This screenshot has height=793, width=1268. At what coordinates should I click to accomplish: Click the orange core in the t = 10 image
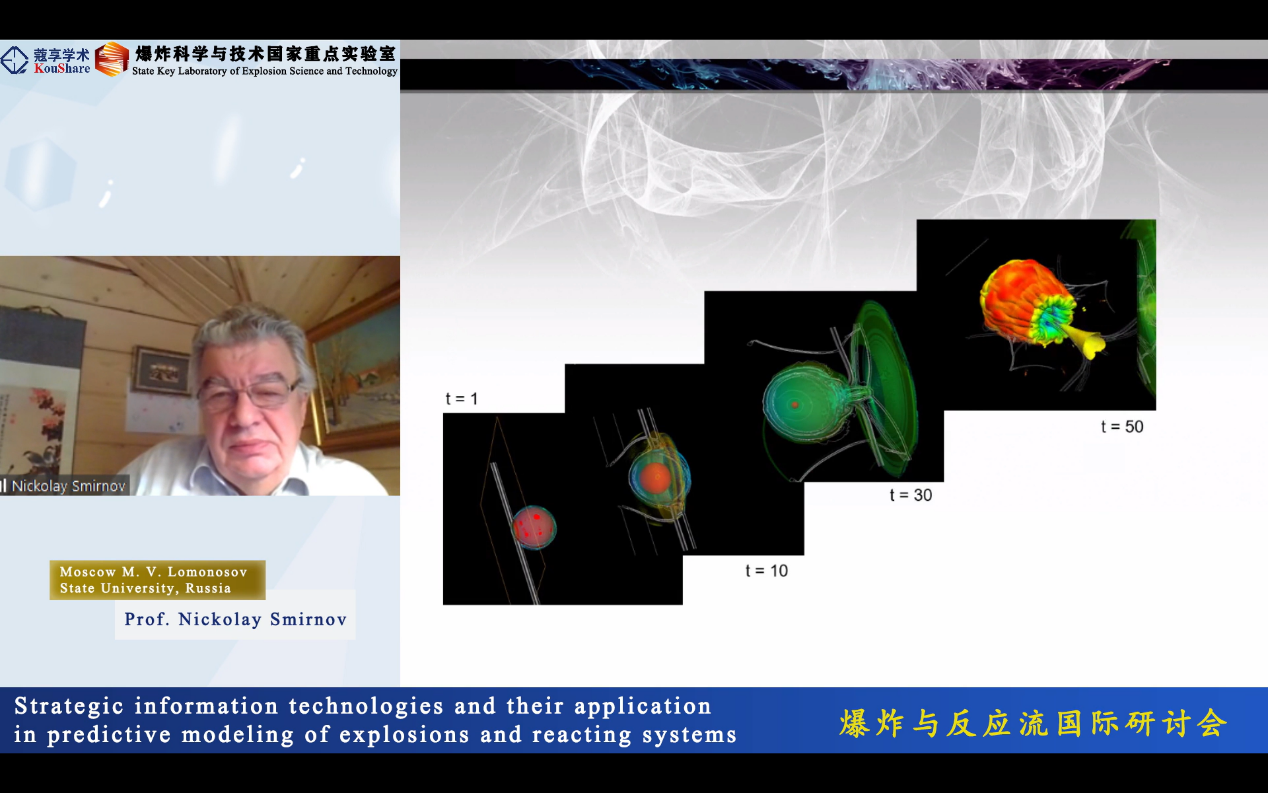[656, 477]
